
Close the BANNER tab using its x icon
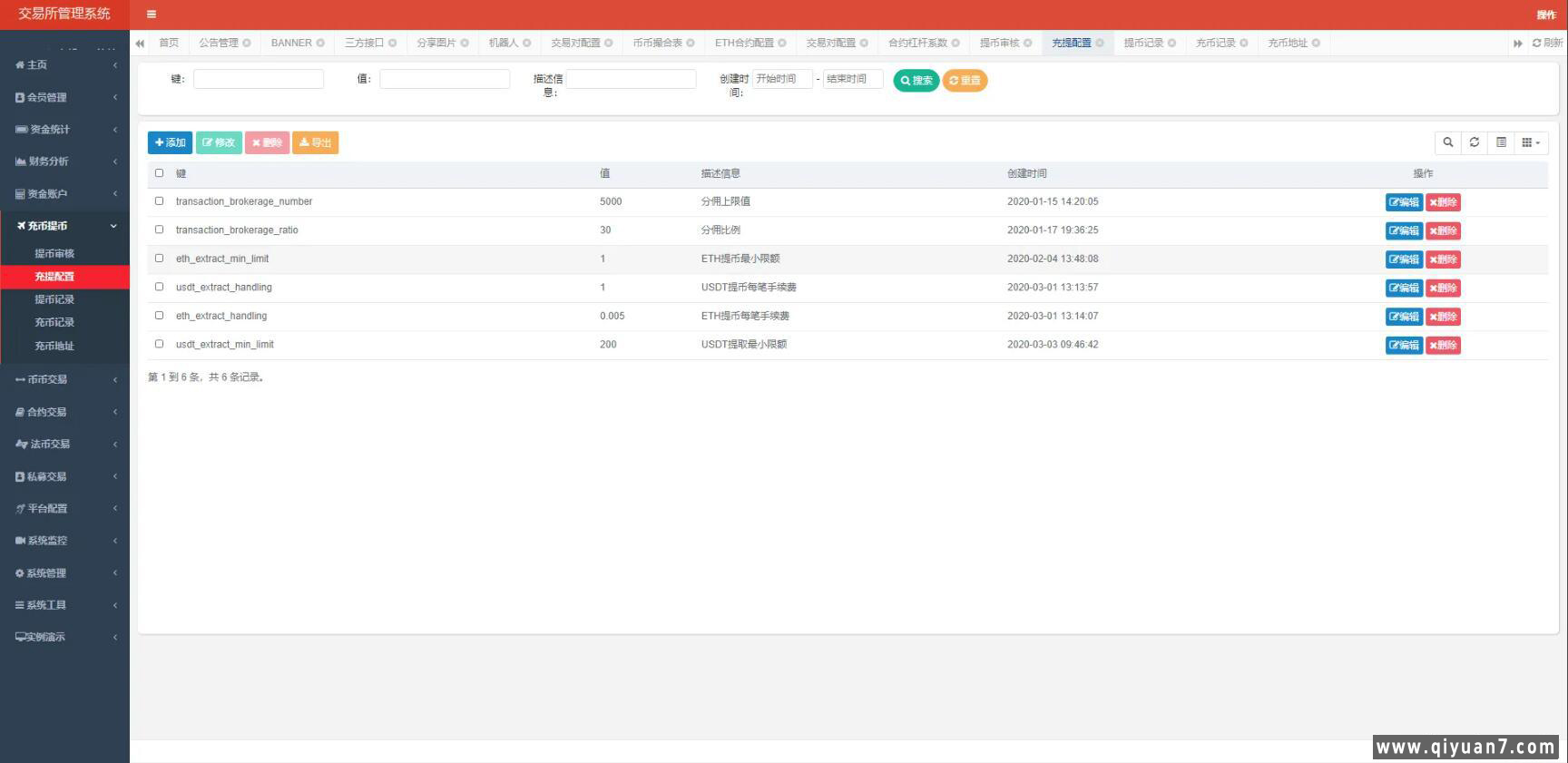320,44
